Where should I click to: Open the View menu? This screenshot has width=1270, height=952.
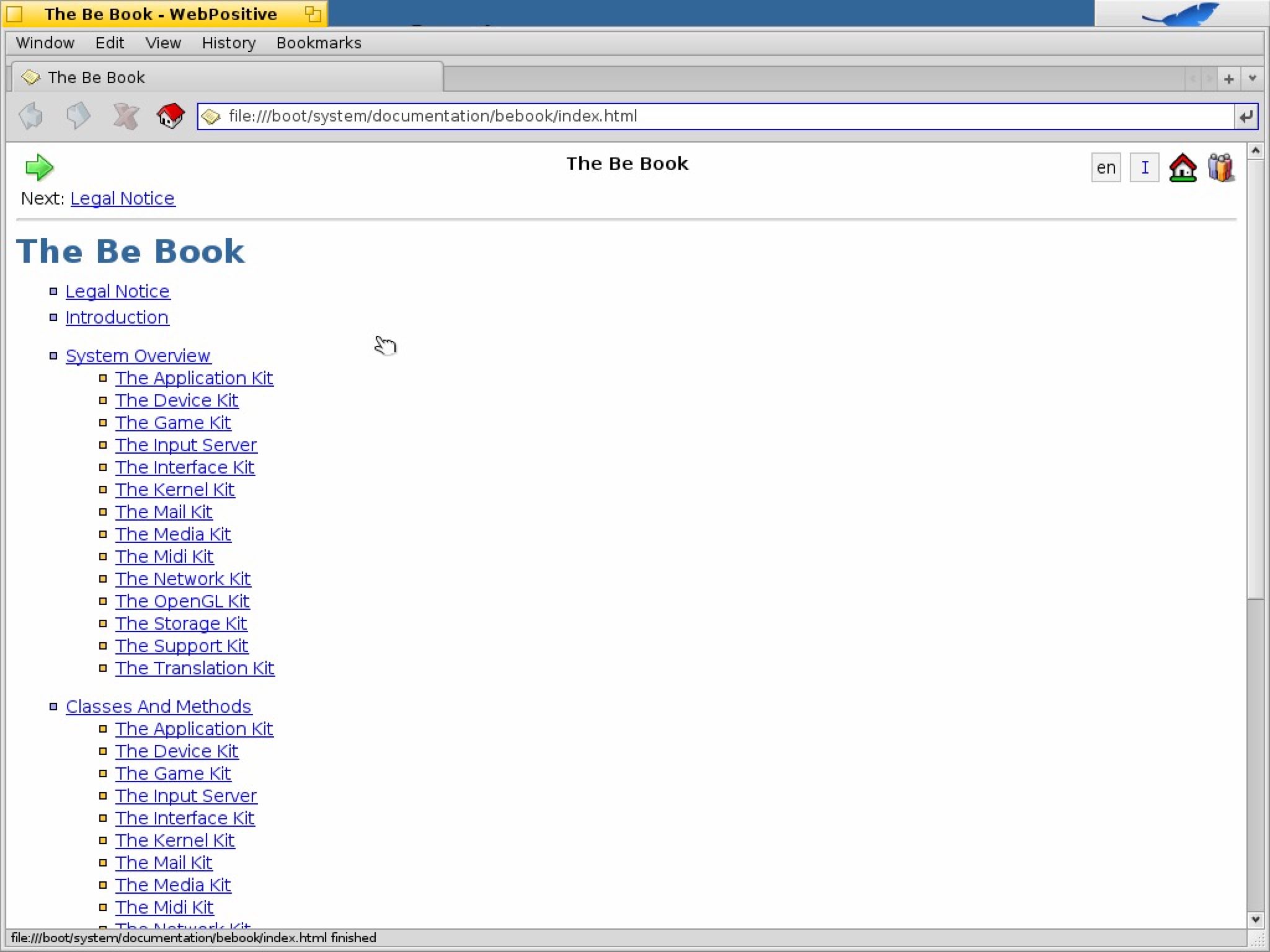click(x=163, y=43)
